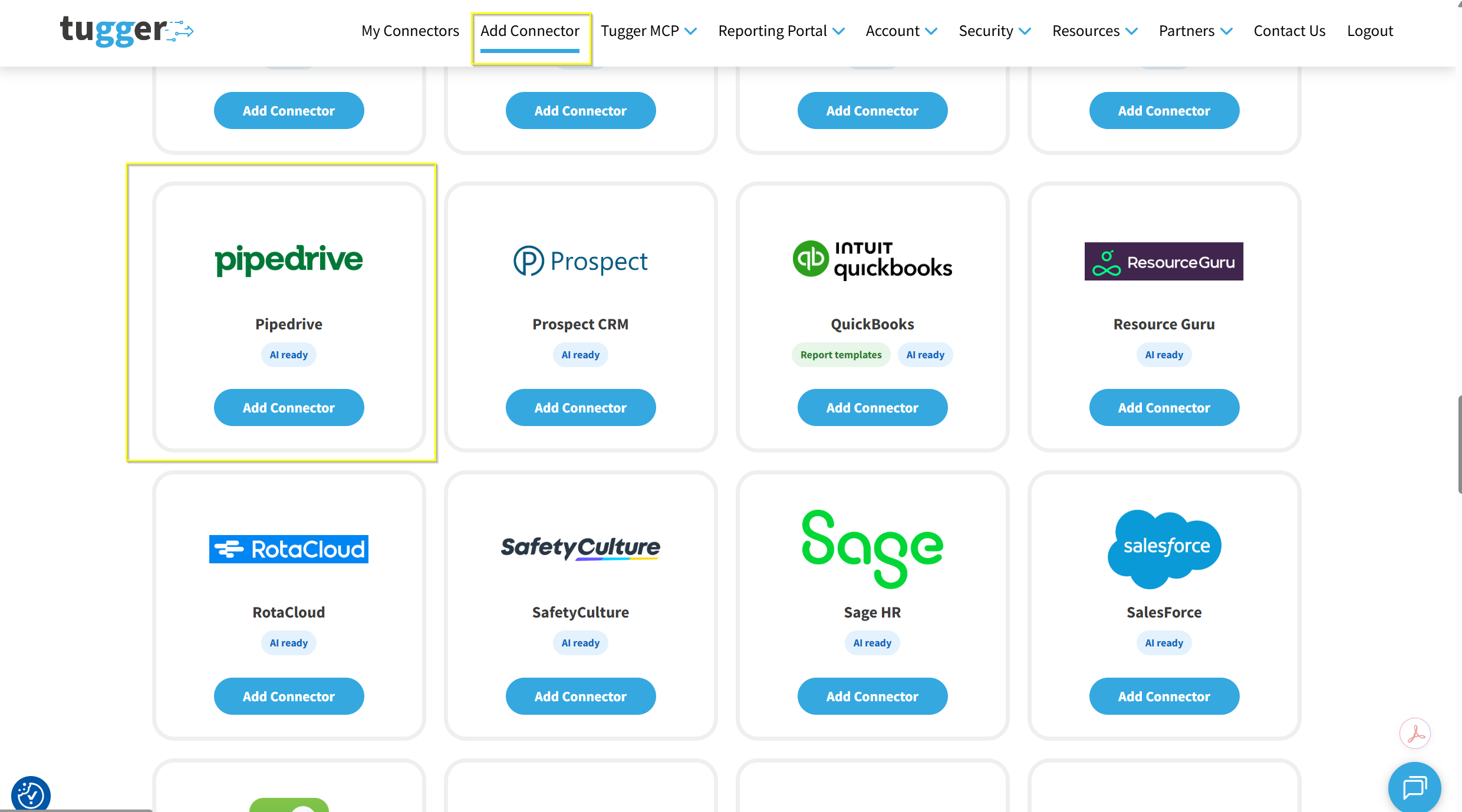
Task: Add the Sage HR connector
Action: point(872,696)
